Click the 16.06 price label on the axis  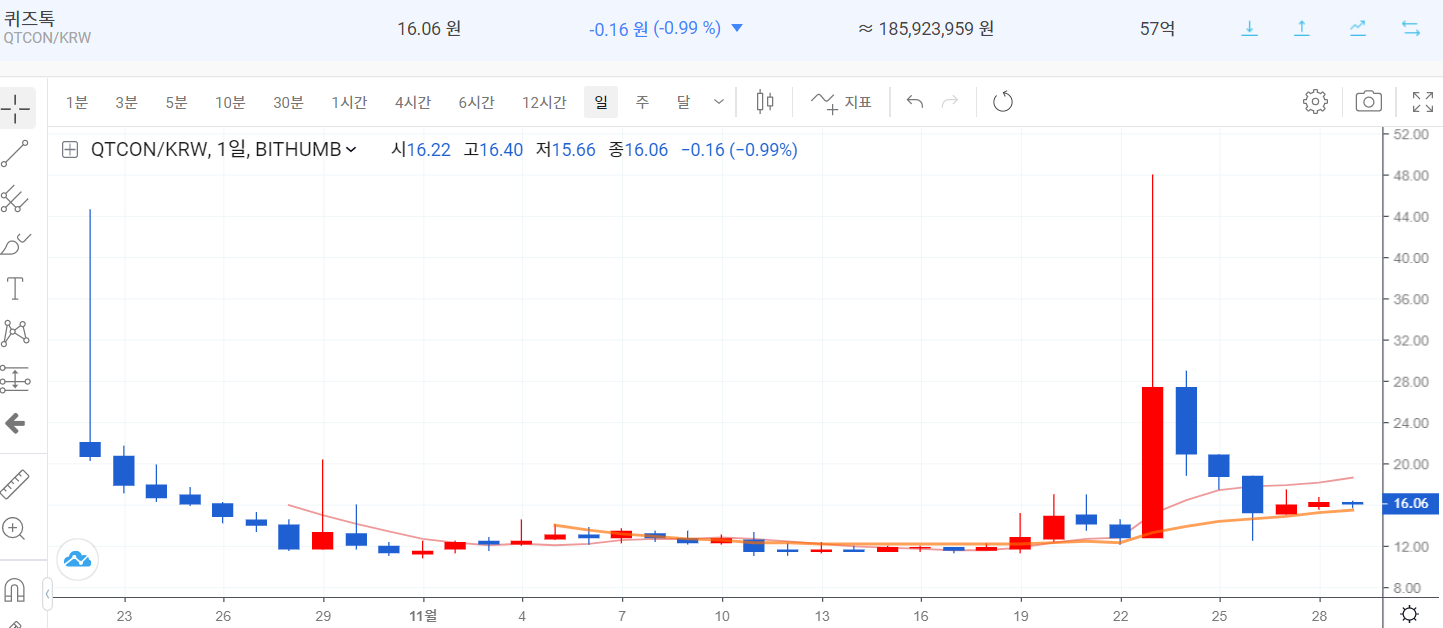click(x=1410, y=504)
